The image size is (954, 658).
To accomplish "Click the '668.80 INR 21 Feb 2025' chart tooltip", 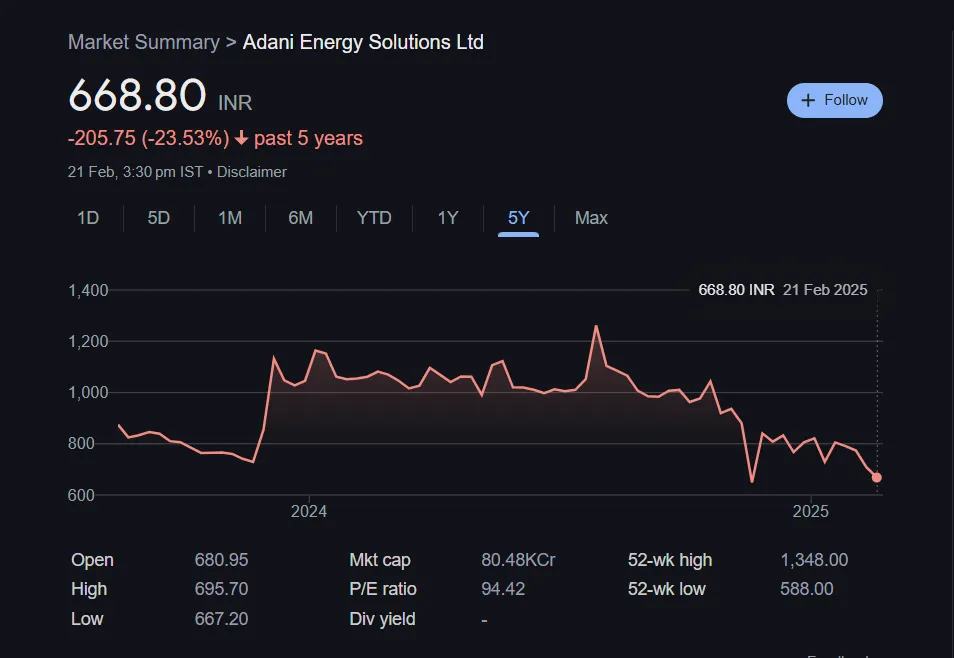I will 782,290.
